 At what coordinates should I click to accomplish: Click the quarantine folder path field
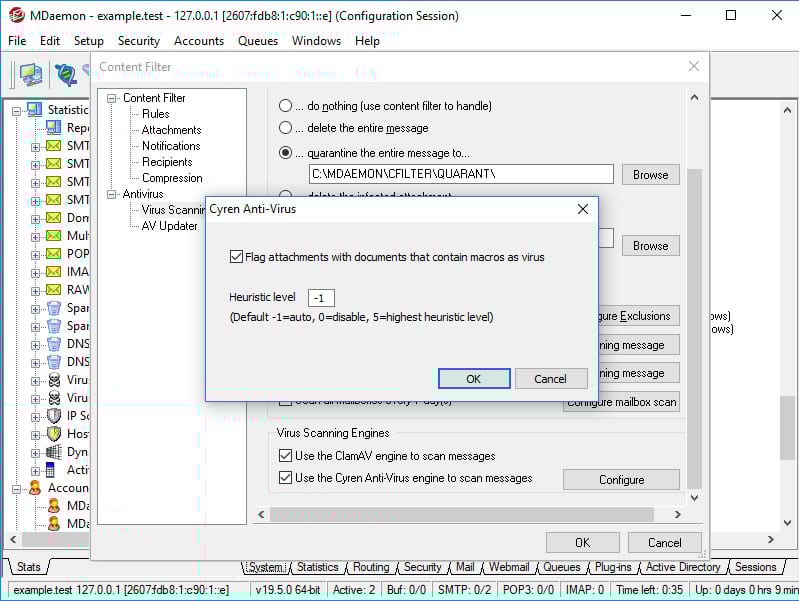(461, 174)
